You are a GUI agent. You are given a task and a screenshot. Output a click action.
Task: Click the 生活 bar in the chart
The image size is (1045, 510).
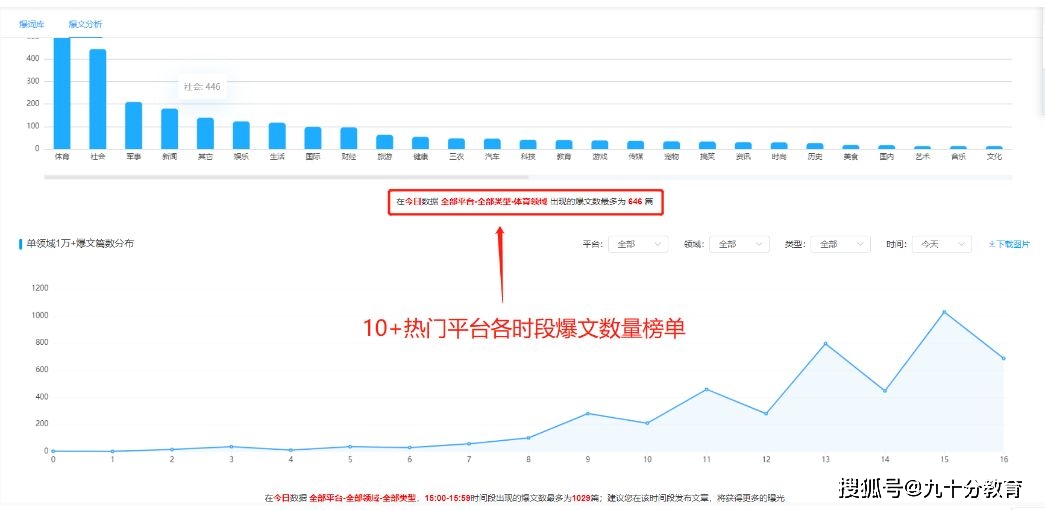click(277, 135)
